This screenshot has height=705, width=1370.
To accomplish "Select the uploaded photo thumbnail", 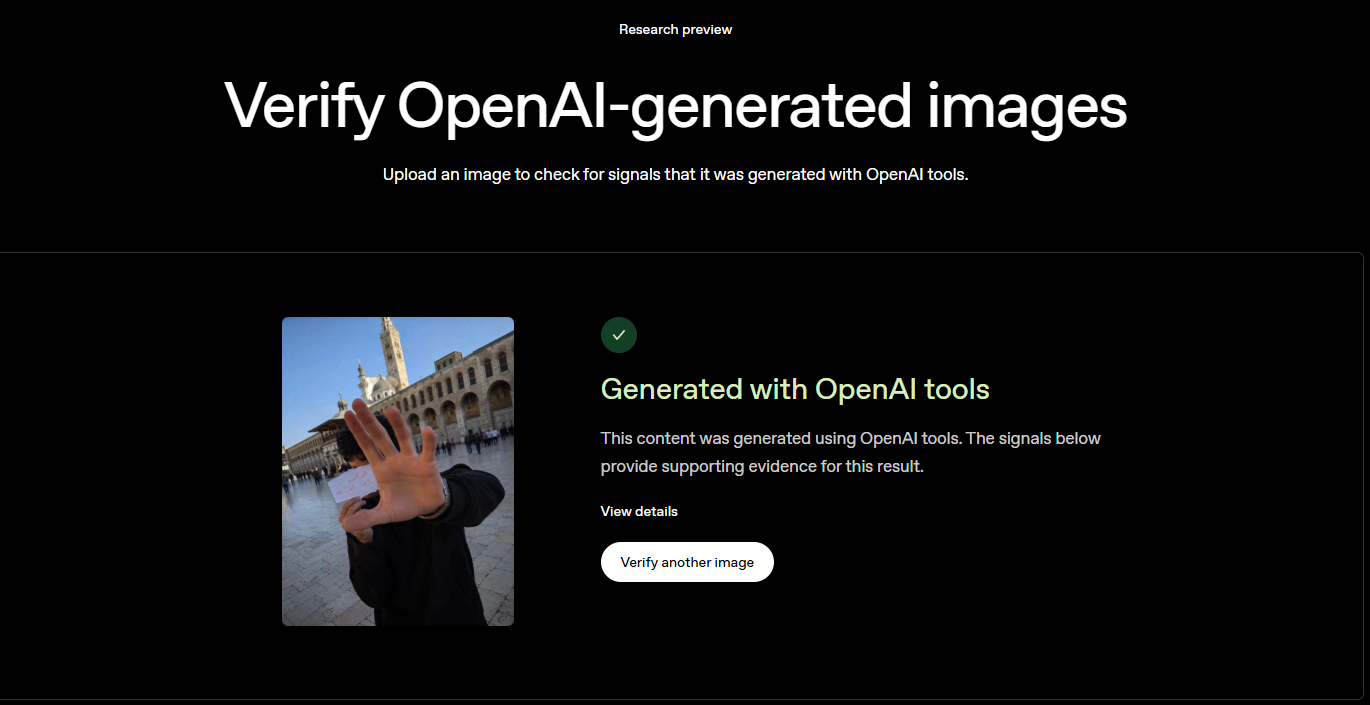I will 398,471.
